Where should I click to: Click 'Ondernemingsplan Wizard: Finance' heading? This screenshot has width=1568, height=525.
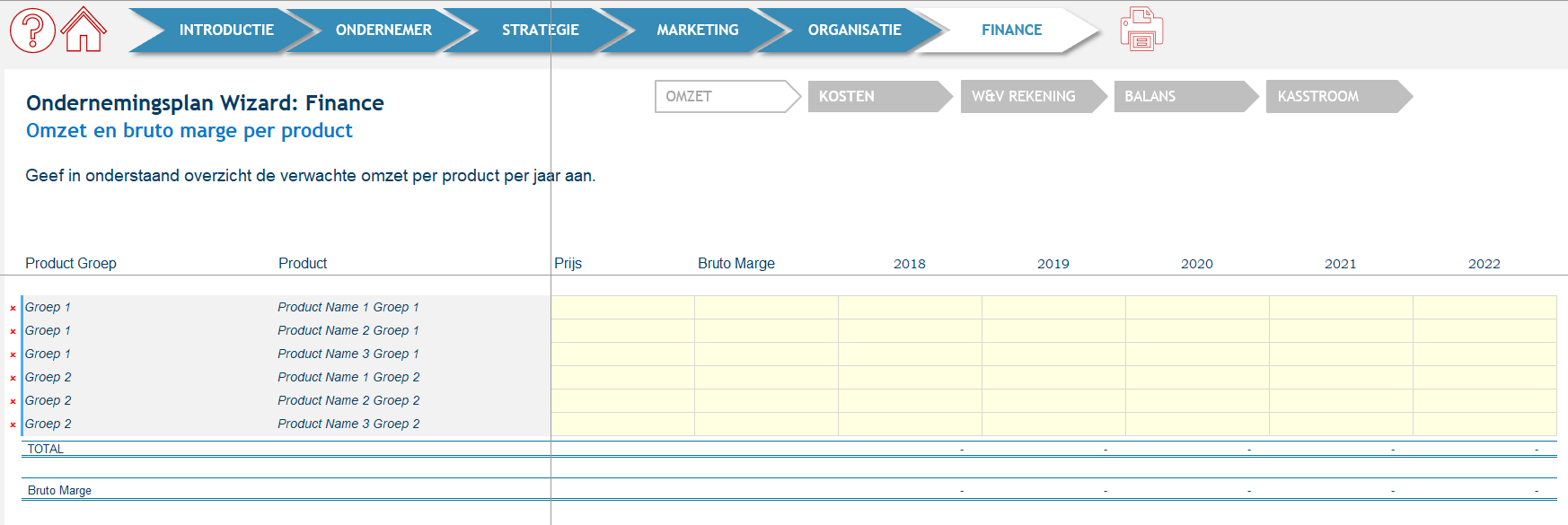pos(205,103)
